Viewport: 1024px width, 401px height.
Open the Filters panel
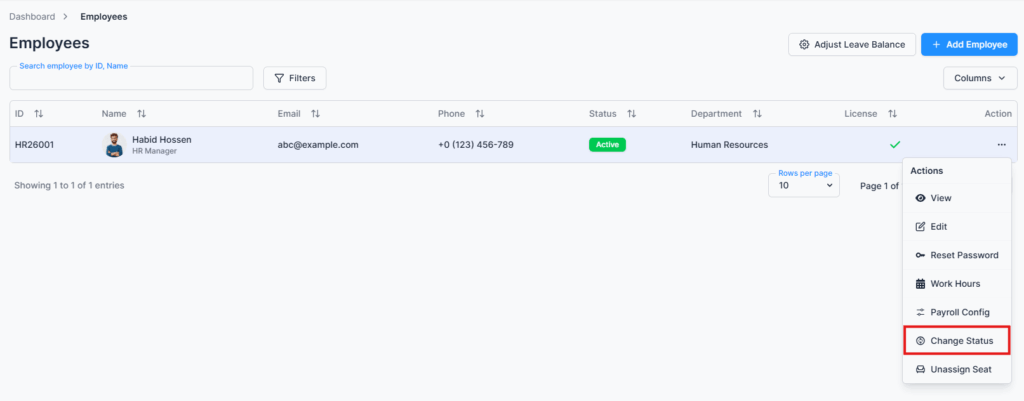click(x=294, y=78)
